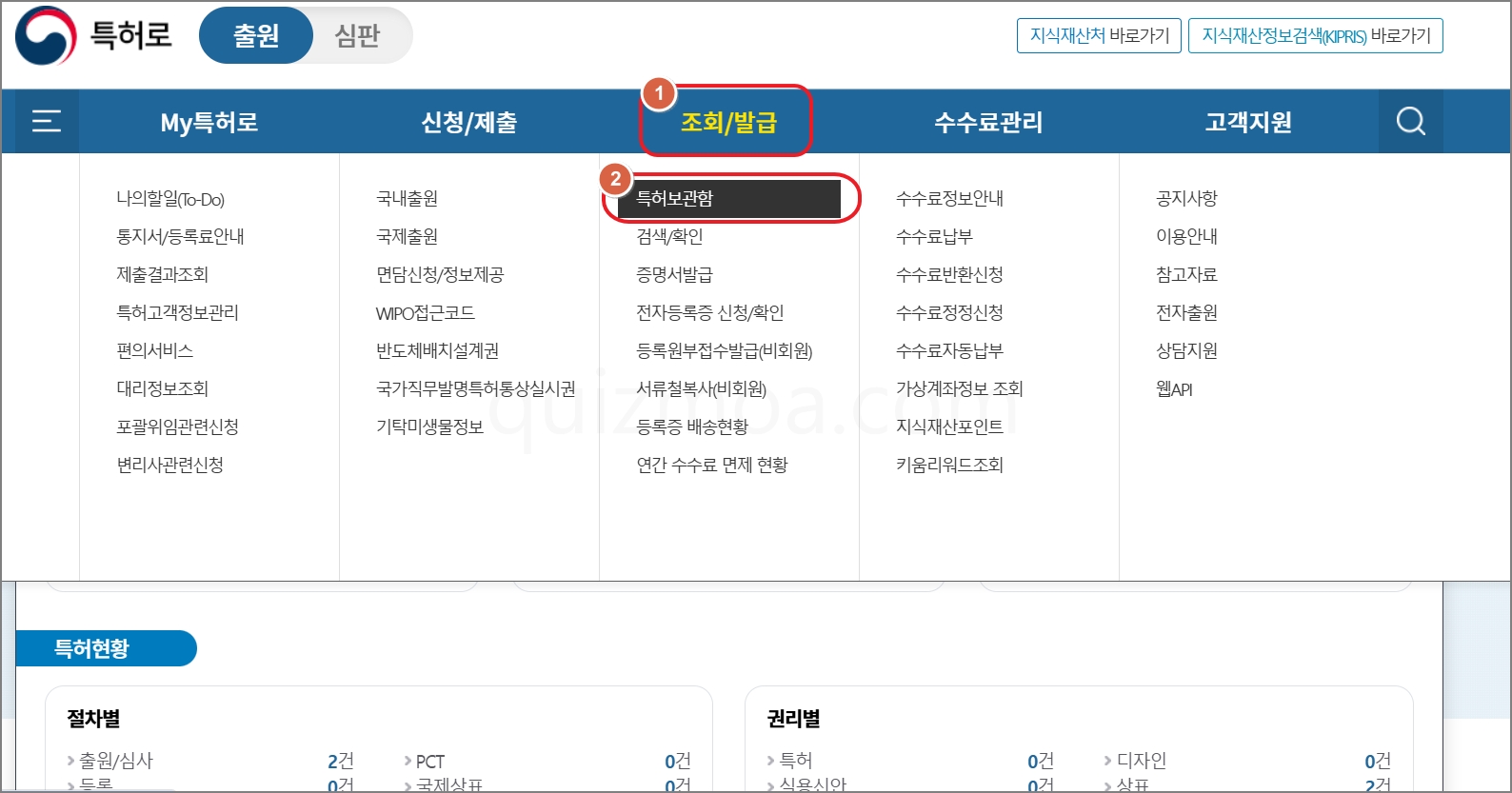Open 수수료자동납부 submenu item
The width and height of the screenshot is (1512, 793).
[949, 351]
